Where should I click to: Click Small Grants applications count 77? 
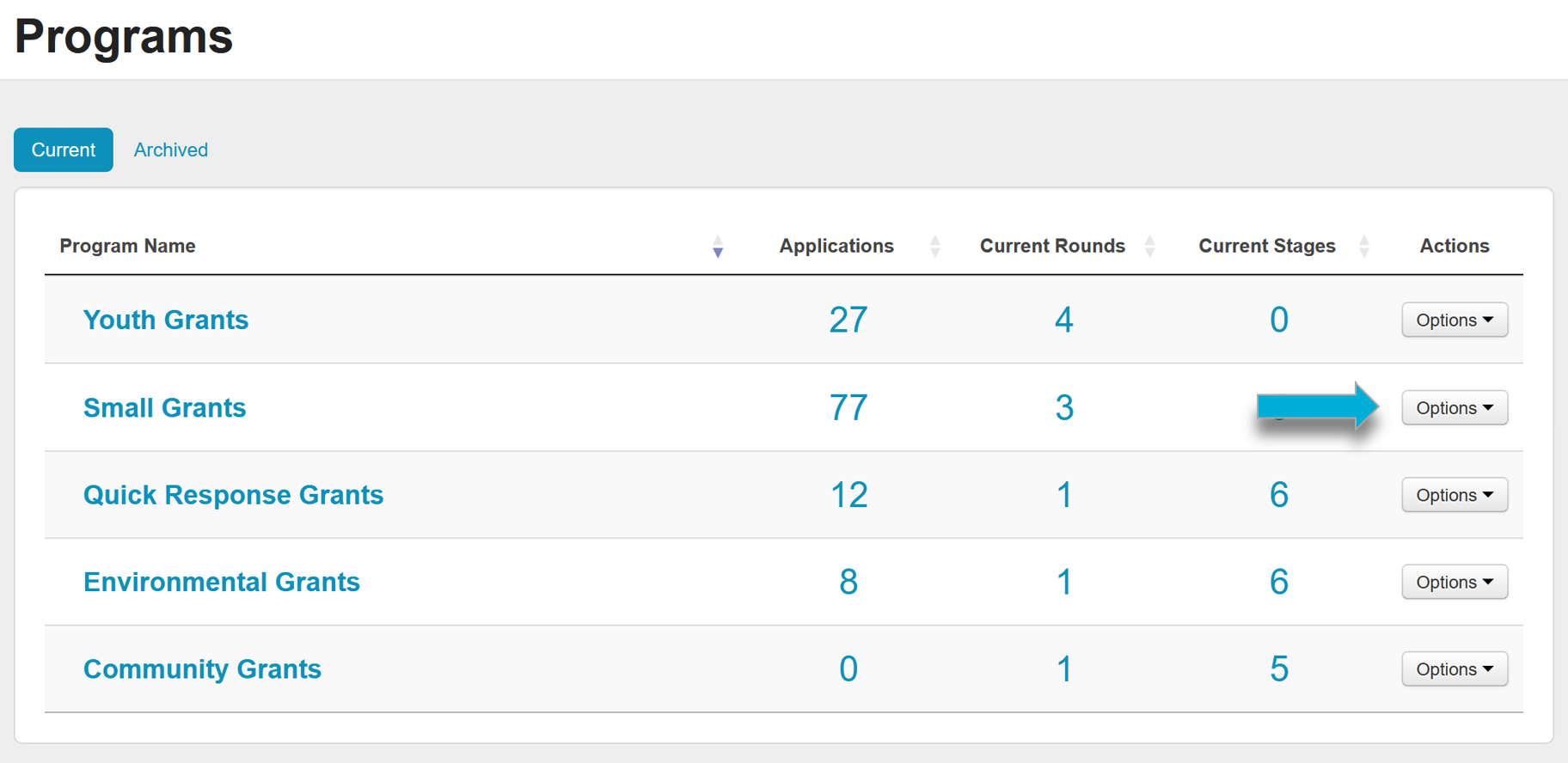[848, 408]
